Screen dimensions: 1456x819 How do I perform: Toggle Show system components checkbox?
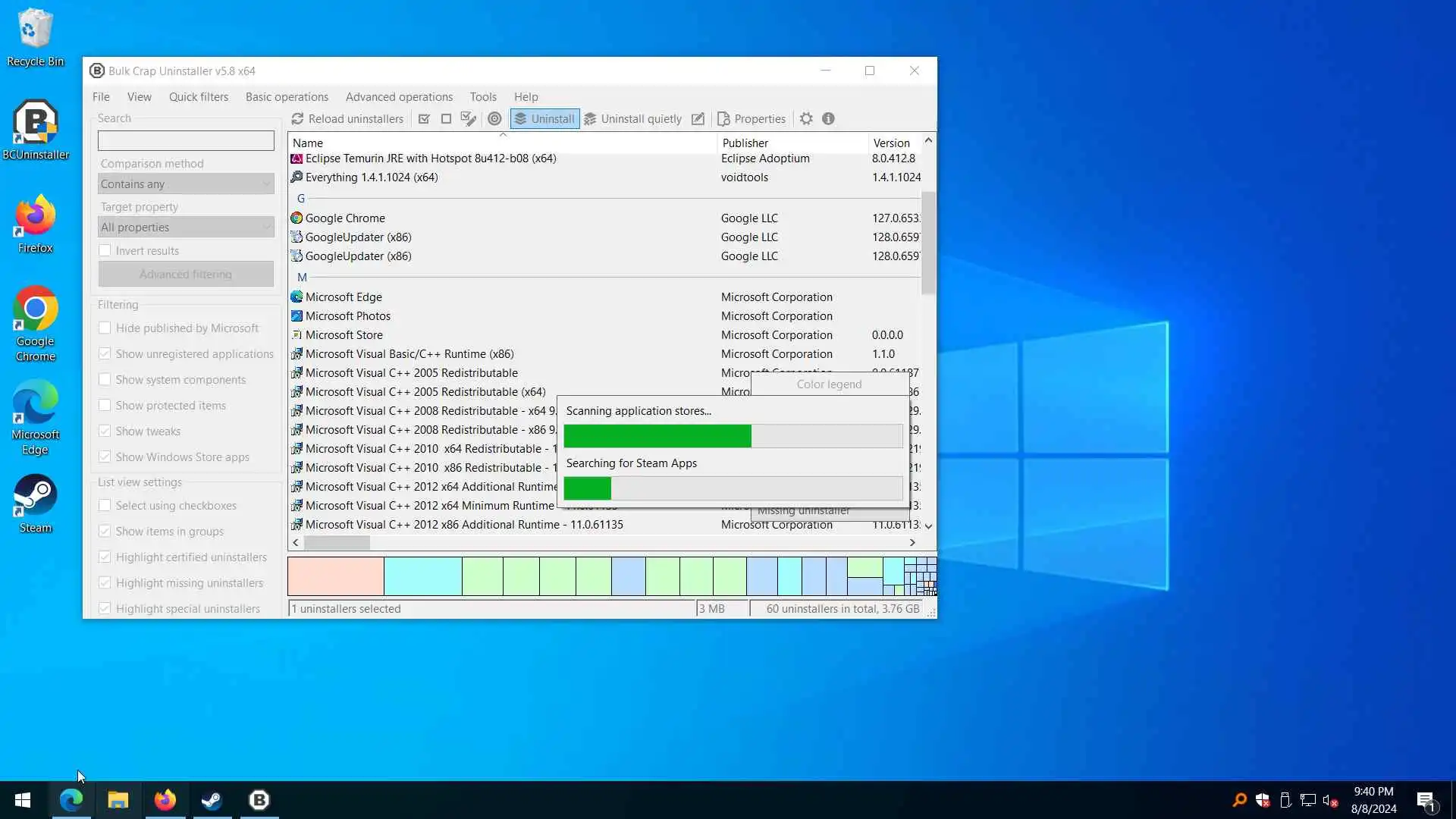pyautogui.click(x=105, y=380)
